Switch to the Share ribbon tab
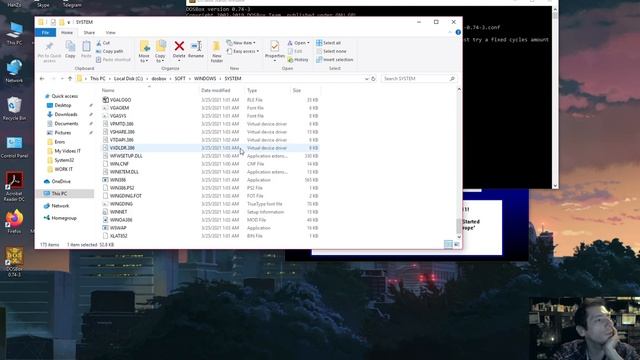This screenshot has width=640, height=360. (x=89, y=33)
